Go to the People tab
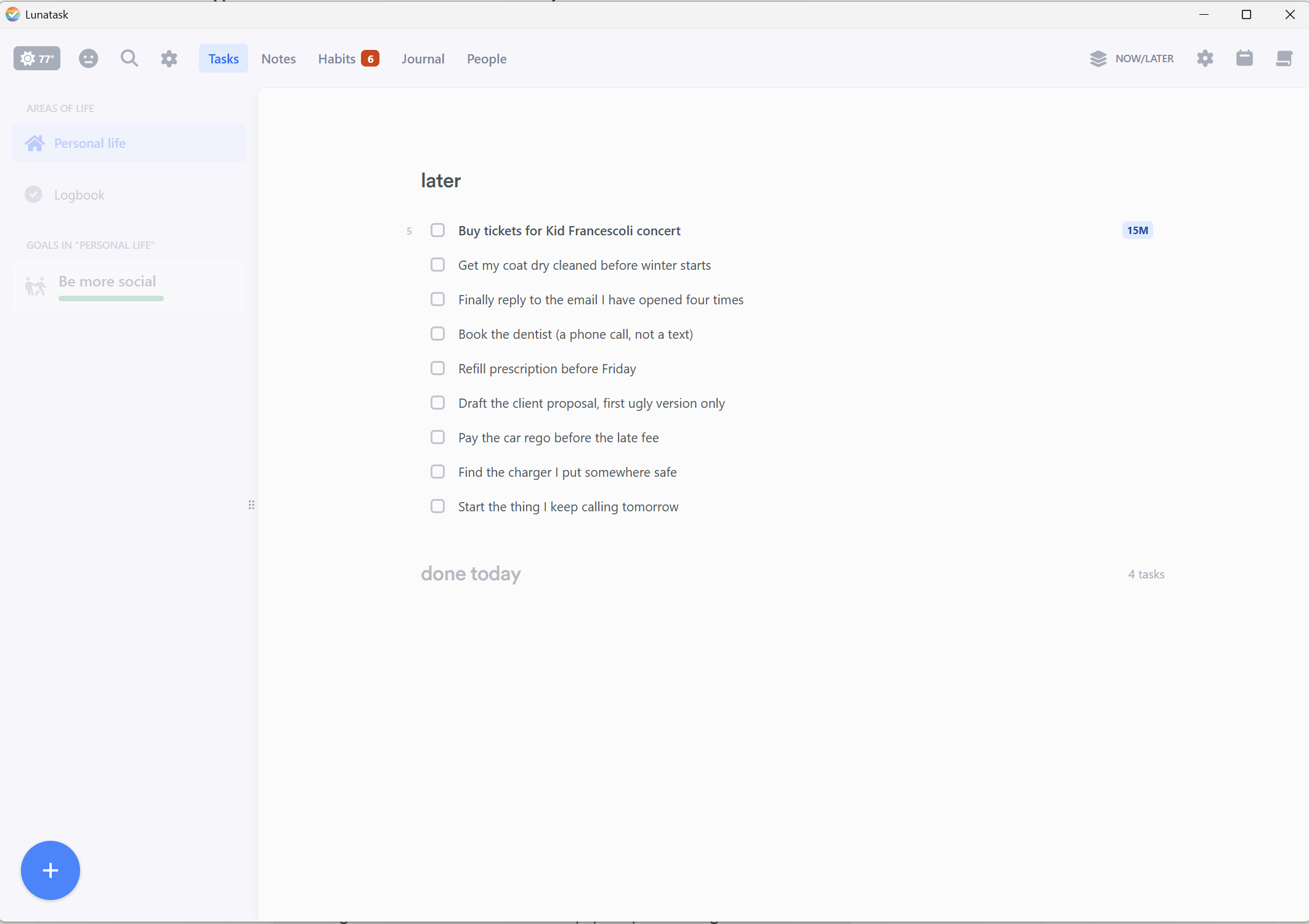1309x924 pixels. click(x=487, y=59)
